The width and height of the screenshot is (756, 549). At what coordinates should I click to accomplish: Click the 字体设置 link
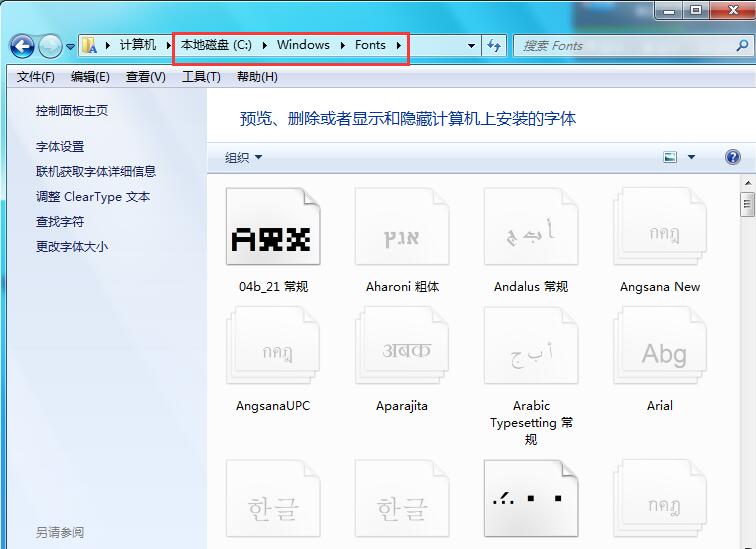coord(60,146)
